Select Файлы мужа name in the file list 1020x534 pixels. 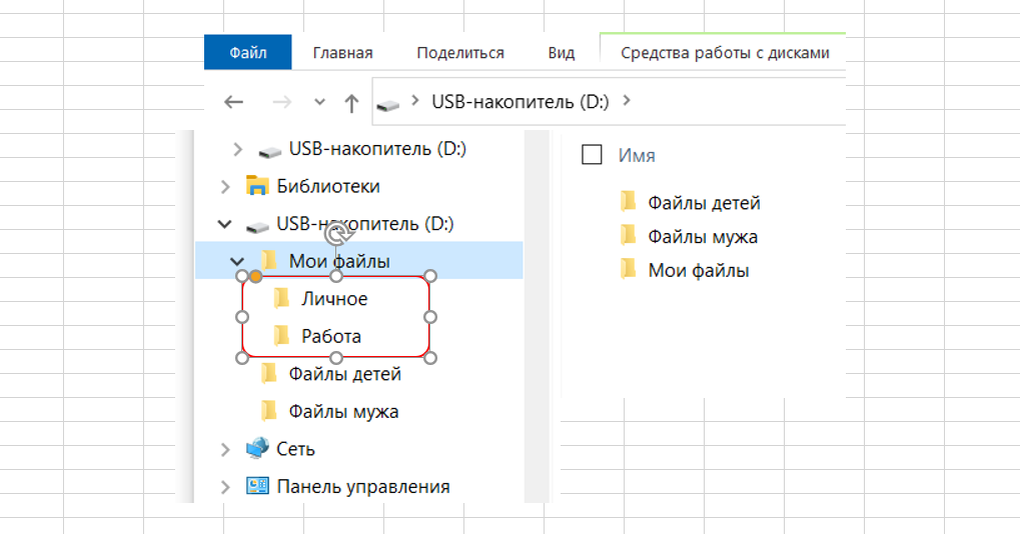click(x=703, y=237)
